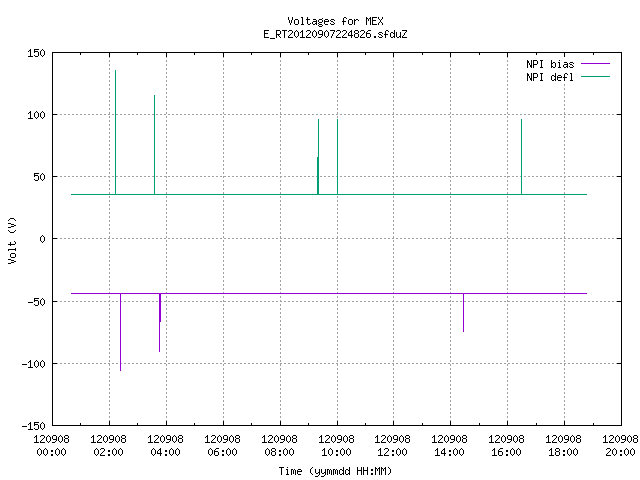Screen dimensions: 640x480
Task: Click the x-axis tick label 16:00
Action: [507, 452]
